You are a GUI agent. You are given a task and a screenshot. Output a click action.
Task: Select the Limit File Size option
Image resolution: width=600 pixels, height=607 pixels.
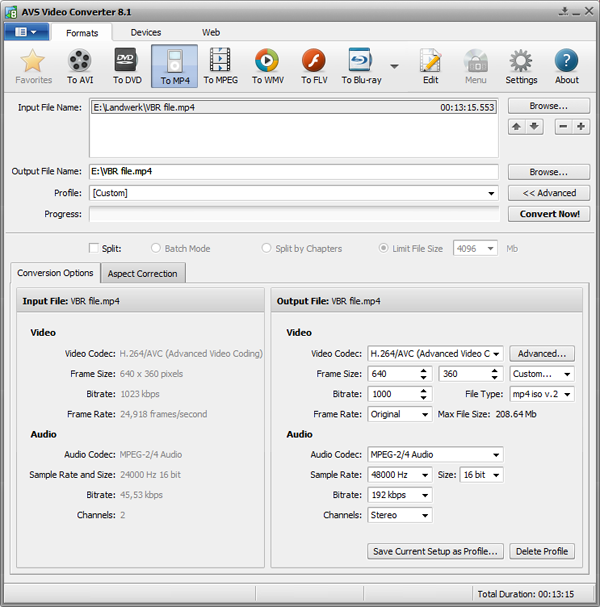pos(383,248)
